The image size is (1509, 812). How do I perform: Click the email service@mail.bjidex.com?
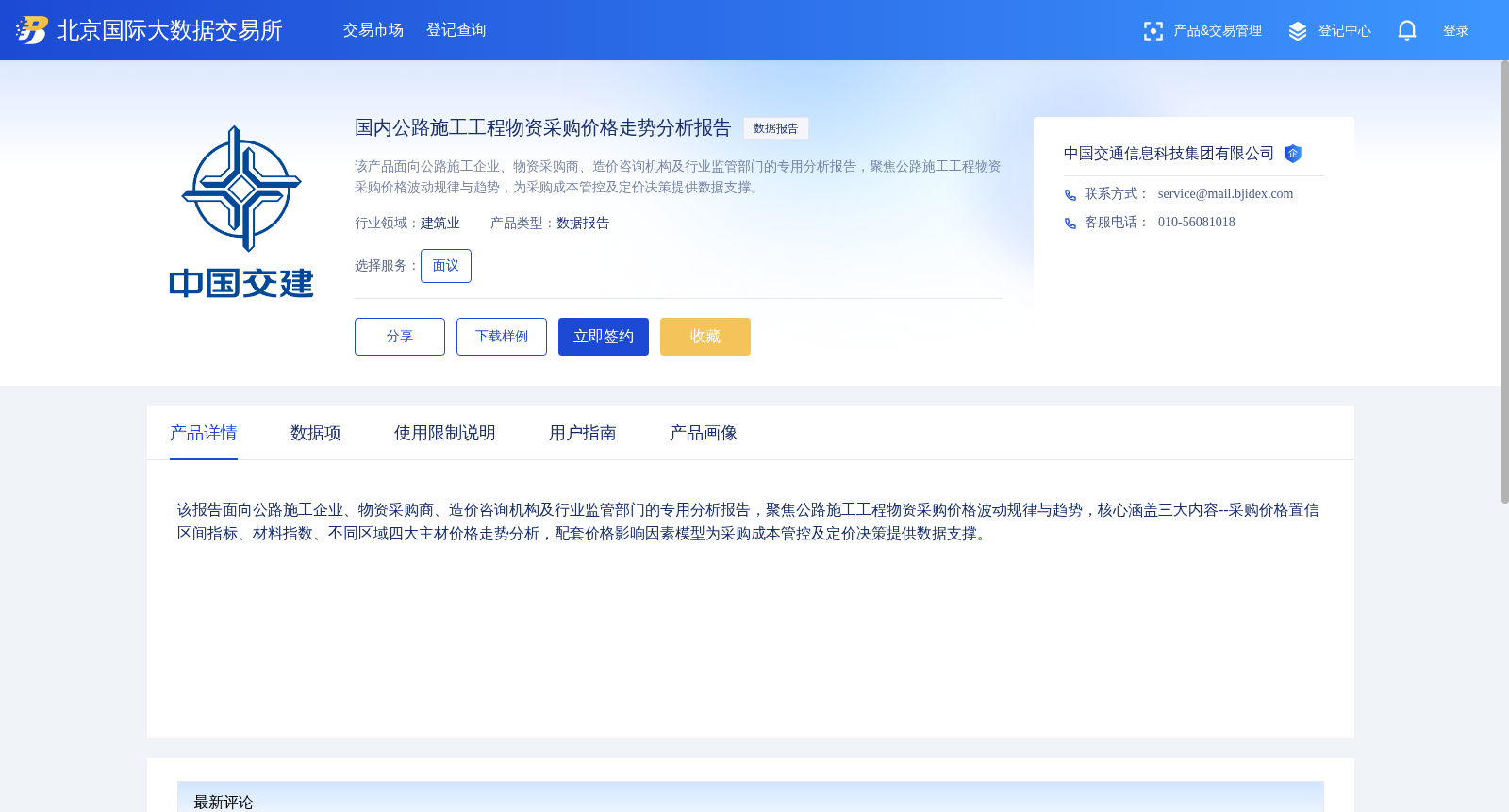tap(1226, 194)
